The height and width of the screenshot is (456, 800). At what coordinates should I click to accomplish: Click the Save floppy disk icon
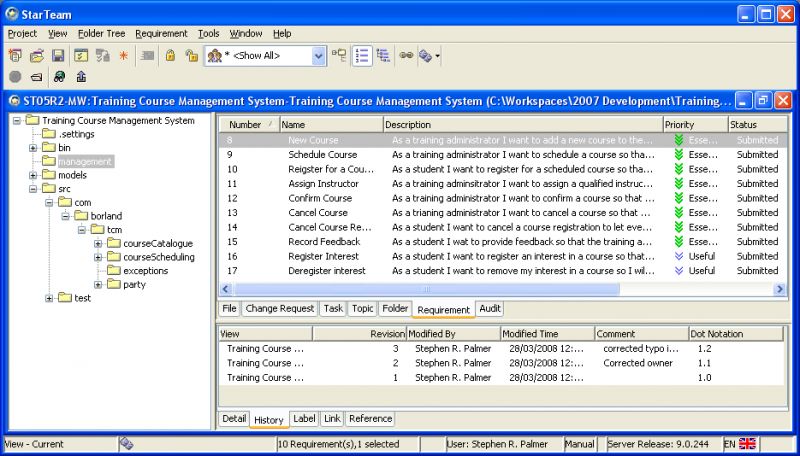coord(58,56)
